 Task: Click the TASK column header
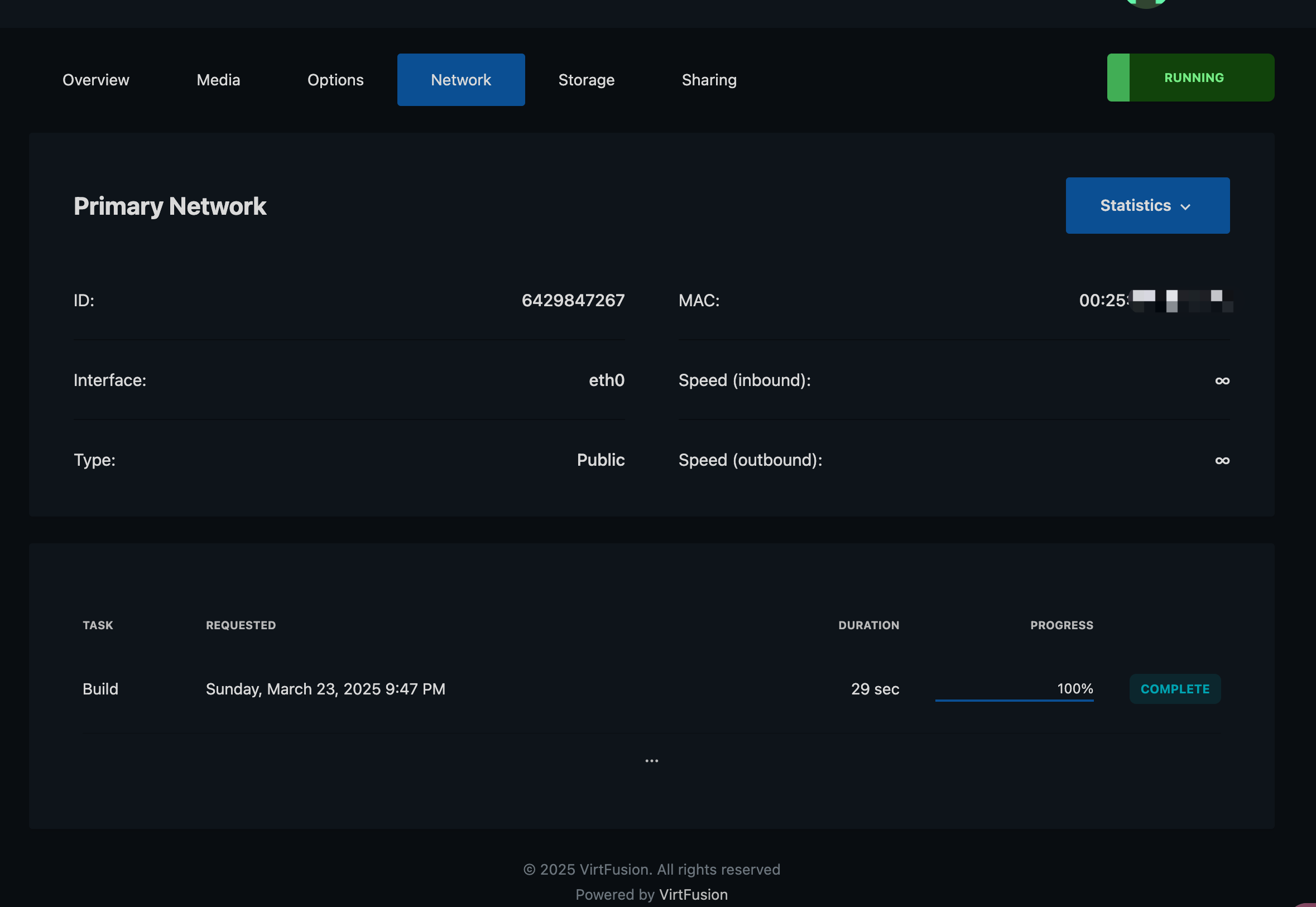click(98, 625)
